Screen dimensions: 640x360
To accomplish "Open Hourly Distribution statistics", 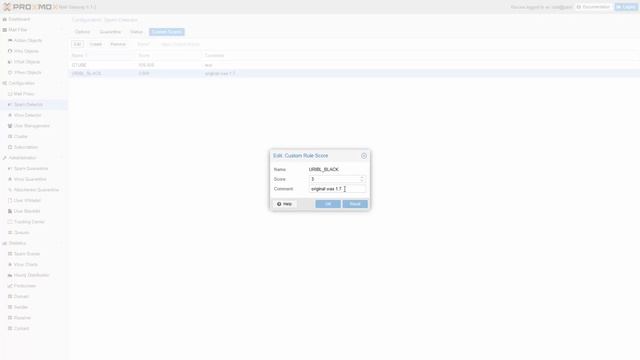I will pyautogui.click(x=31, y=275).
